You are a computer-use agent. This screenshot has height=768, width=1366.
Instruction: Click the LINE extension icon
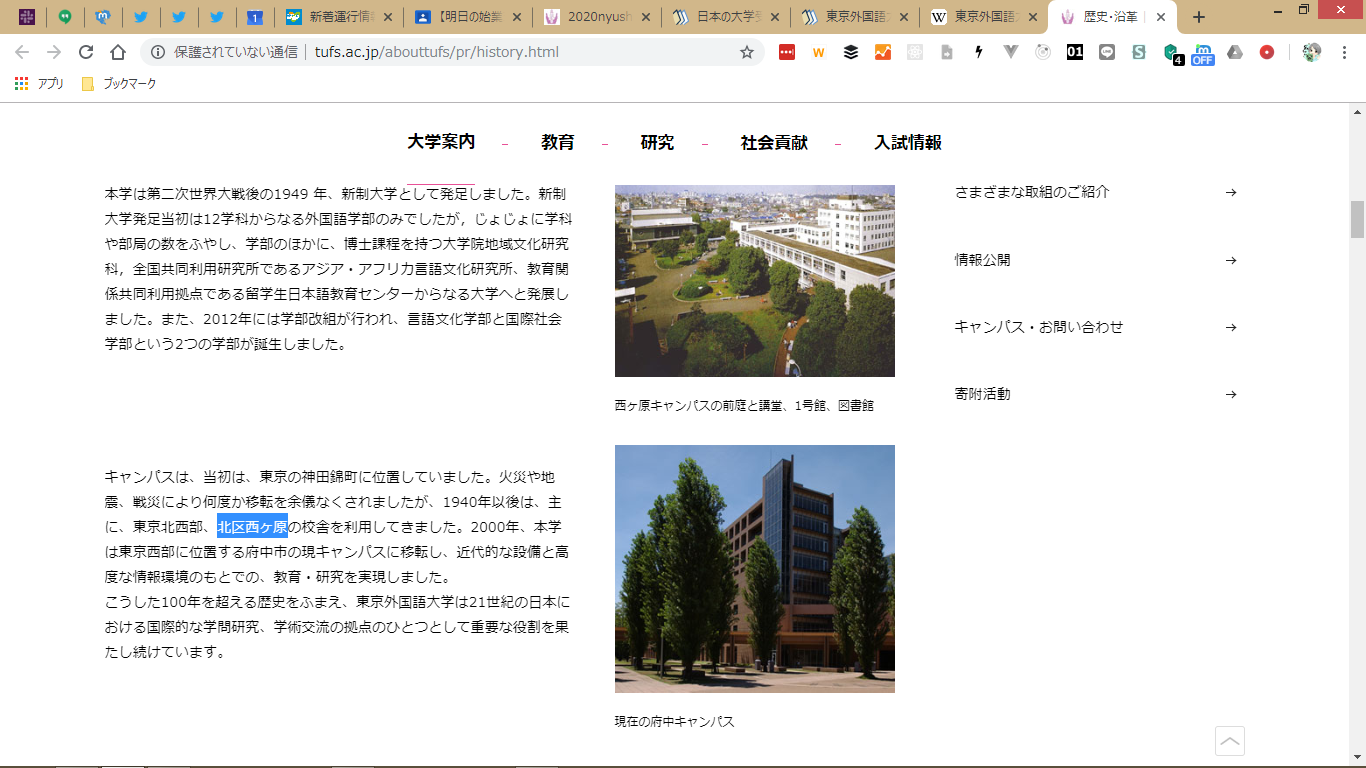[x=1107, y=52]
